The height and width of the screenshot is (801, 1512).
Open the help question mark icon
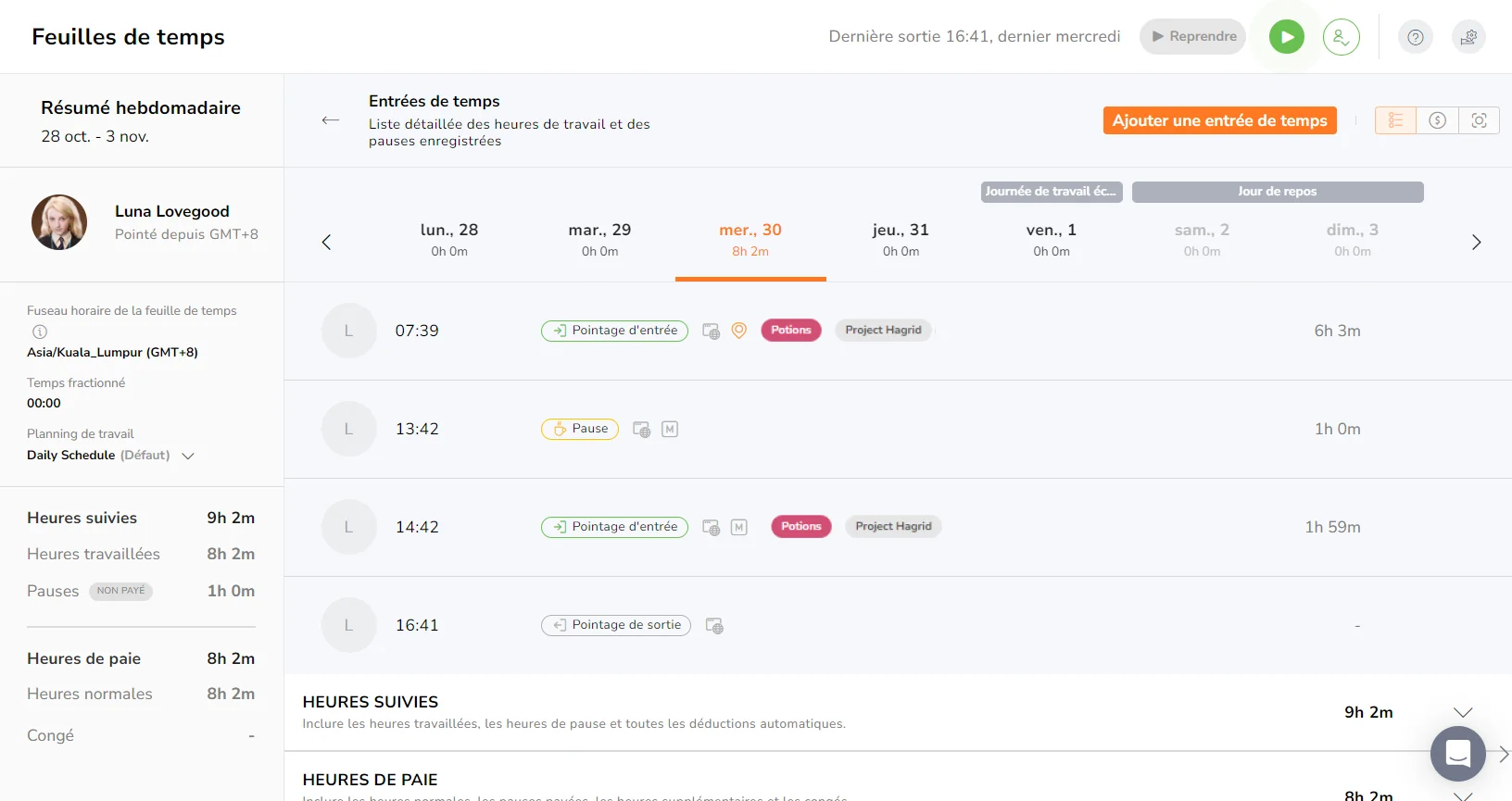point(1415,37)
